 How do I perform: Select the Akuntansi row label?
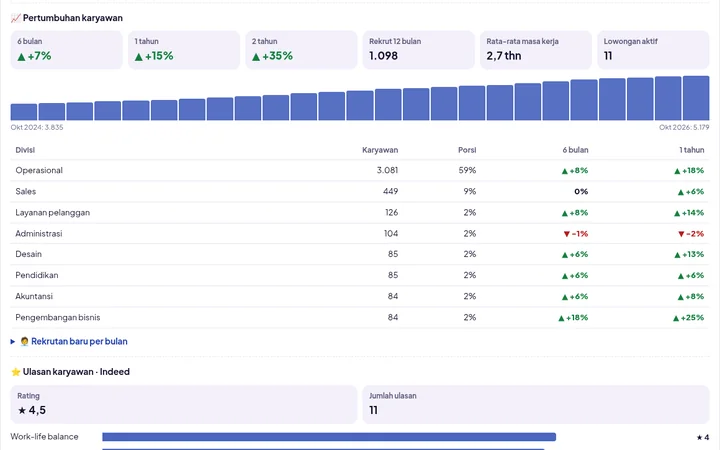click(34, 297)
